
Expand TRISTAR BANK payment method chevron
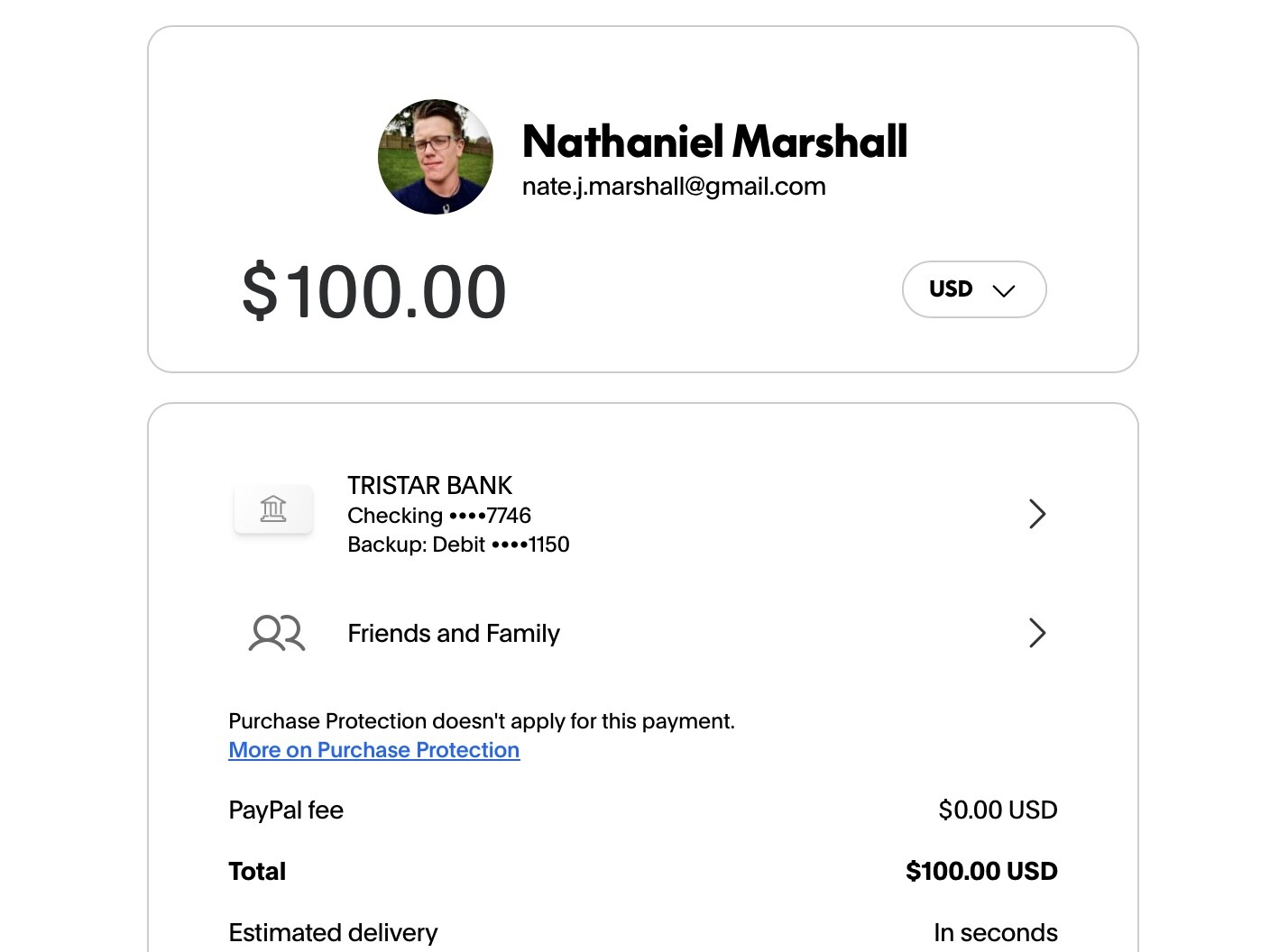pyautogui.click(x=1037, y=514)
